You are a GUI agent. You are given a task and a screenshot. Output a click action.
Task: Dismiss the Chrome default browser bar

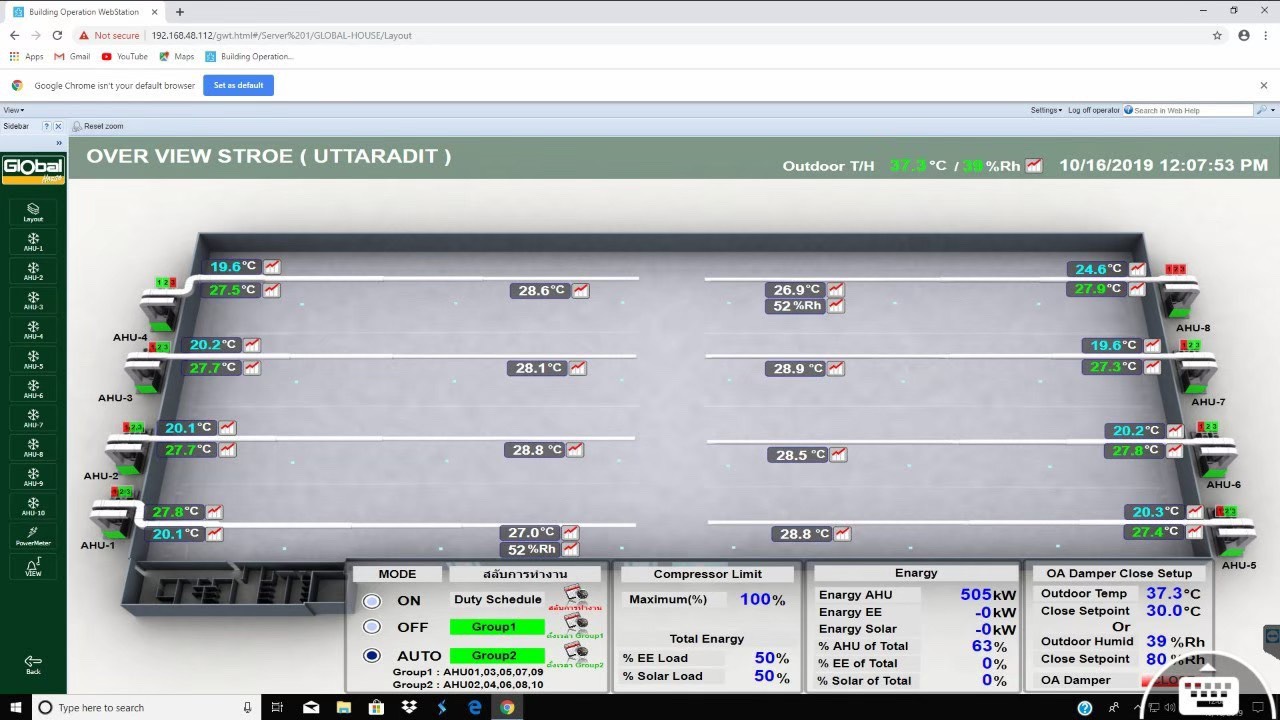coord(1264,85)
